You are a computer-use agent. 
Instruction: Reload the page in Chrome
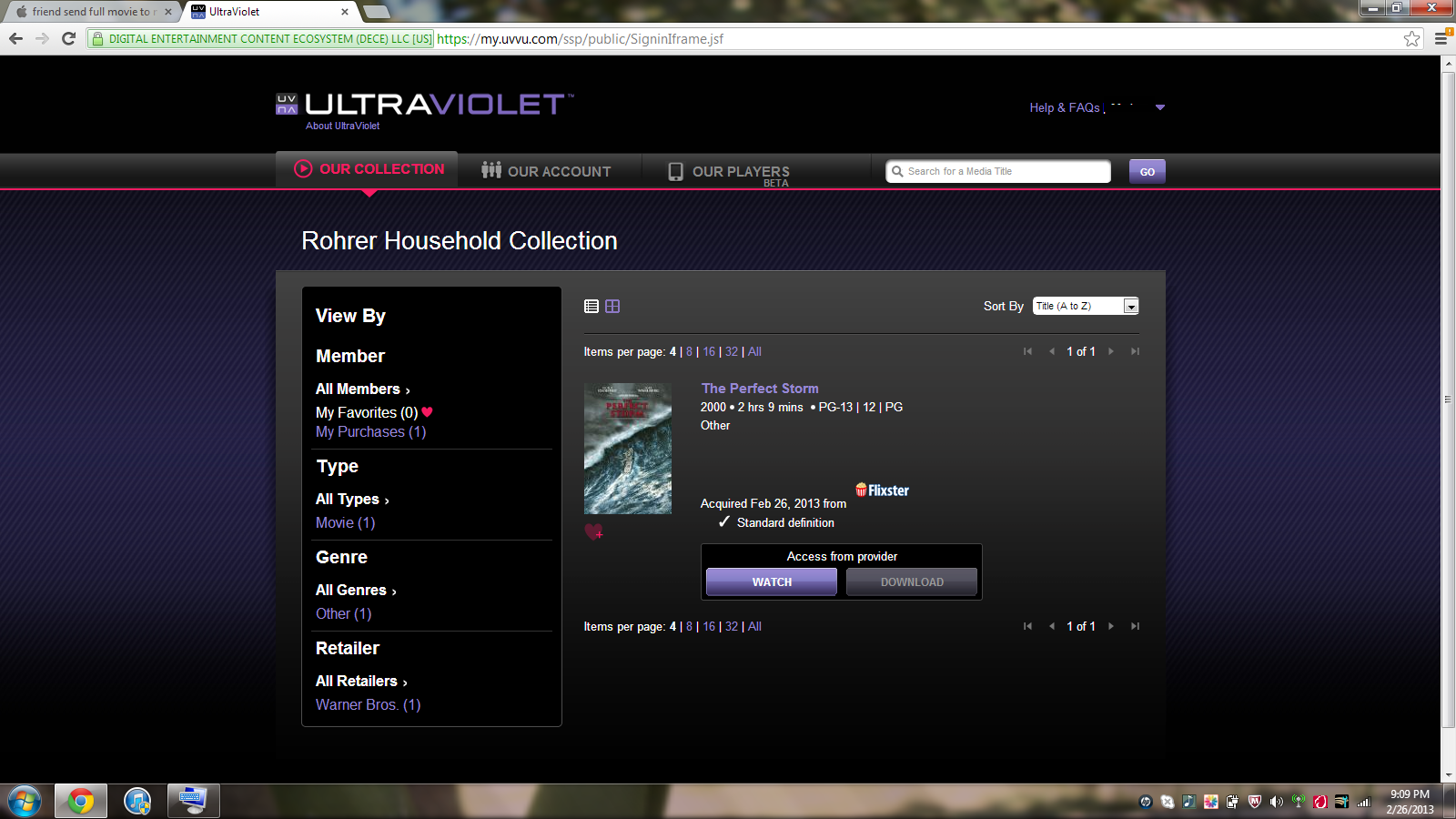coord(68,38)
